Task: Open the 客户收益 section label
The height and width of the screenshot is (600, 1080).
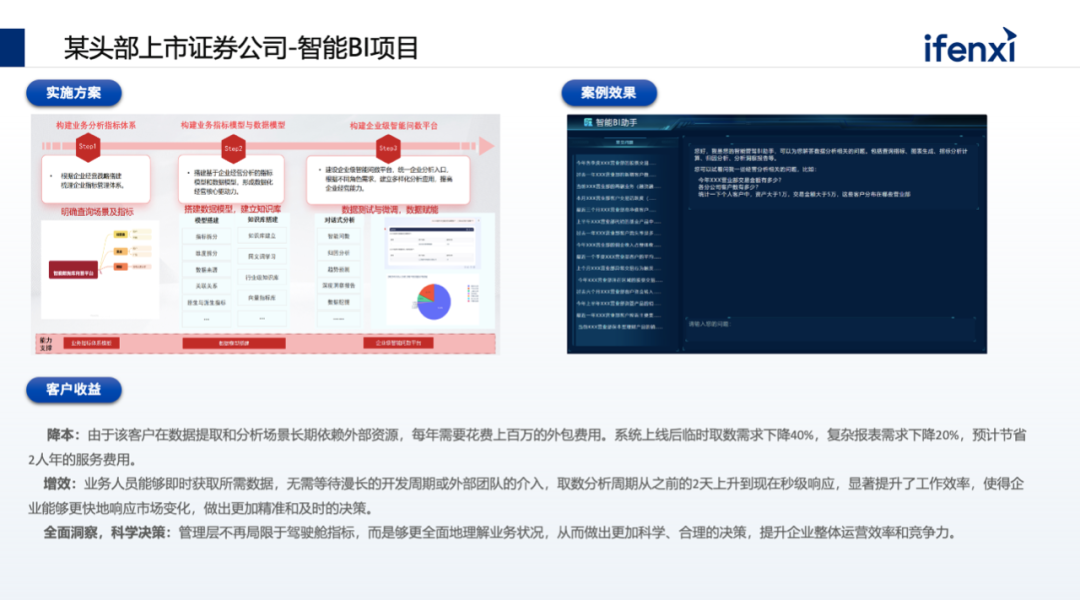Action: (74, 389)
